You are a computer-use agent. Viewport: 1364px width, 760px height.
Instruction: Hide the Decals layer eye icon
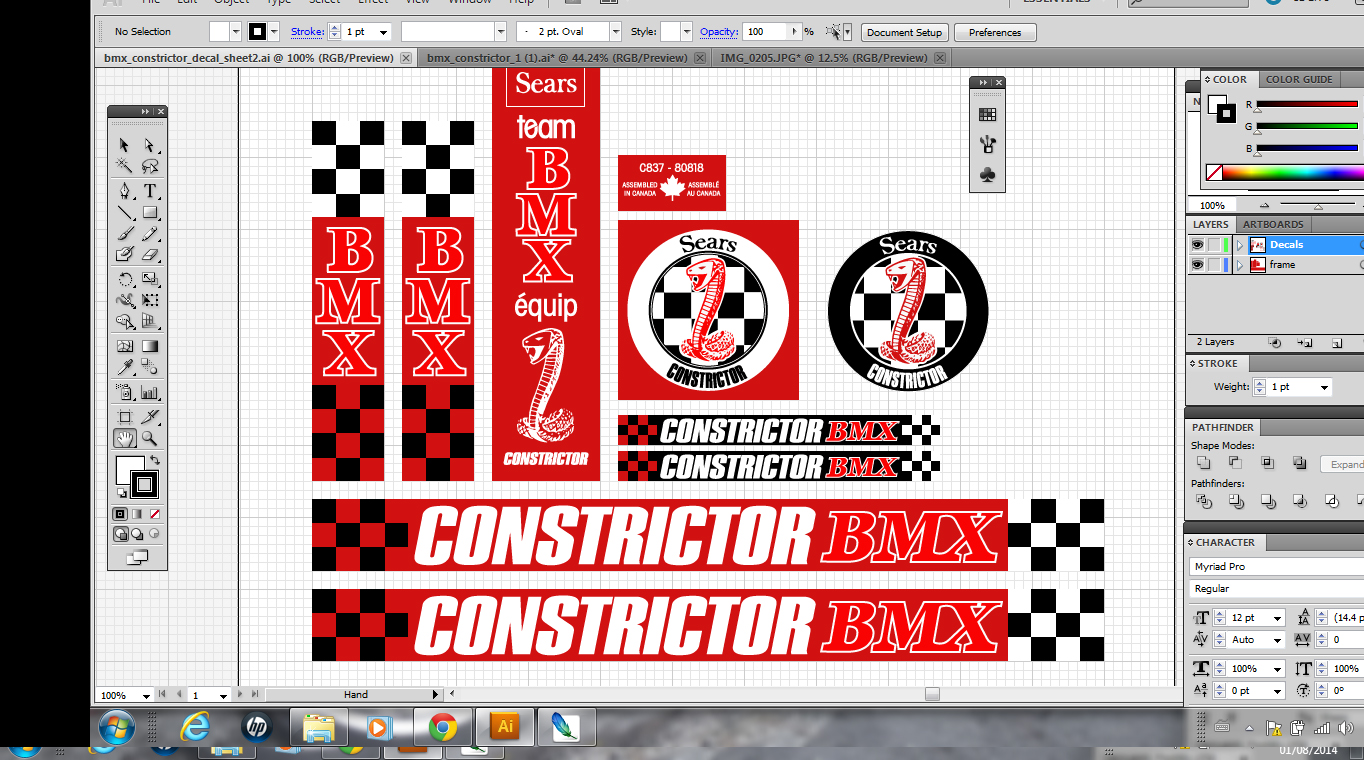click(1197, 245)
